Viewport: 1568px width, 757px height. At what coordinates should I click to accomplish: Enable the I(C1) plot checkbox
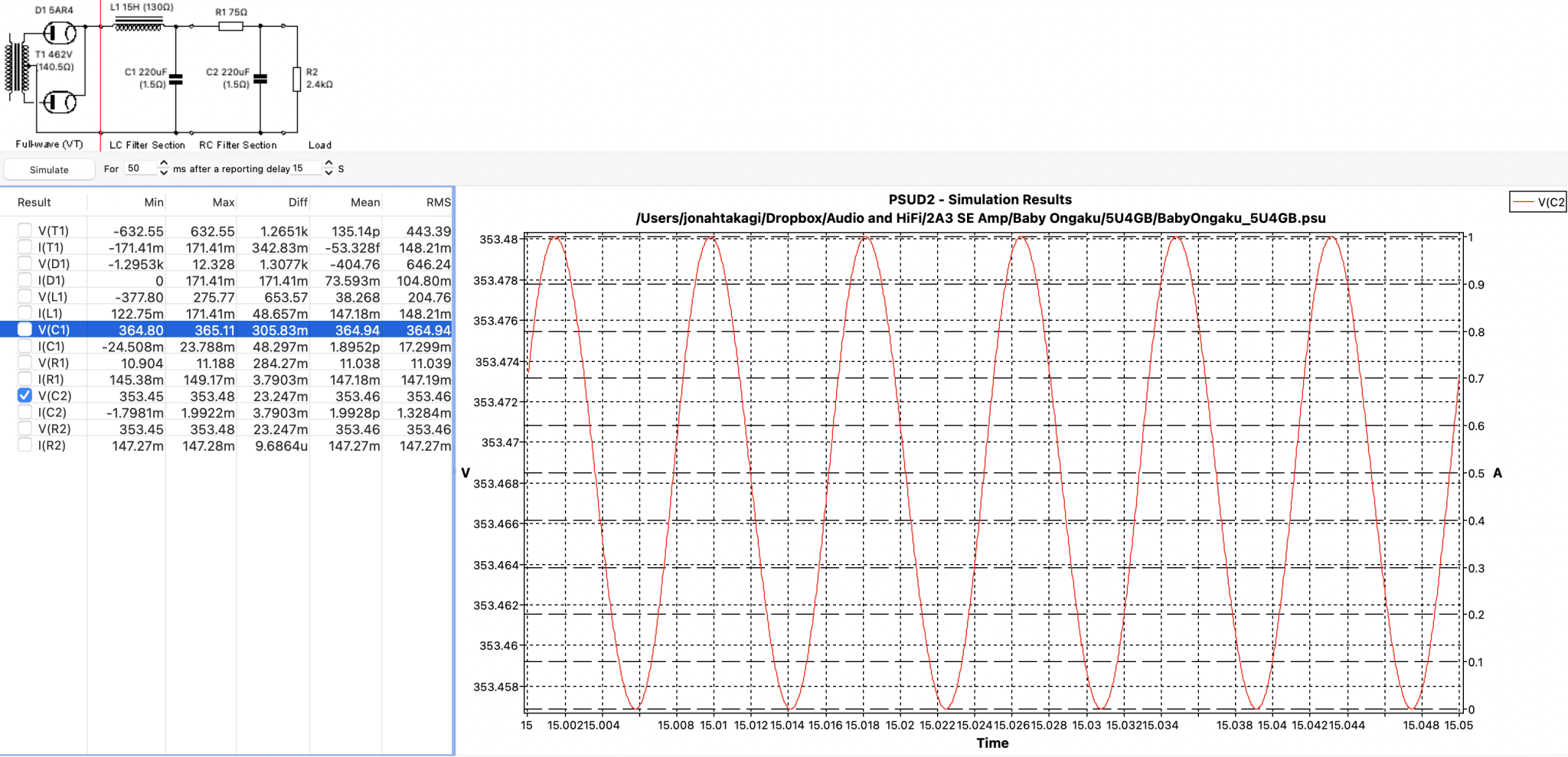point(24,346)
